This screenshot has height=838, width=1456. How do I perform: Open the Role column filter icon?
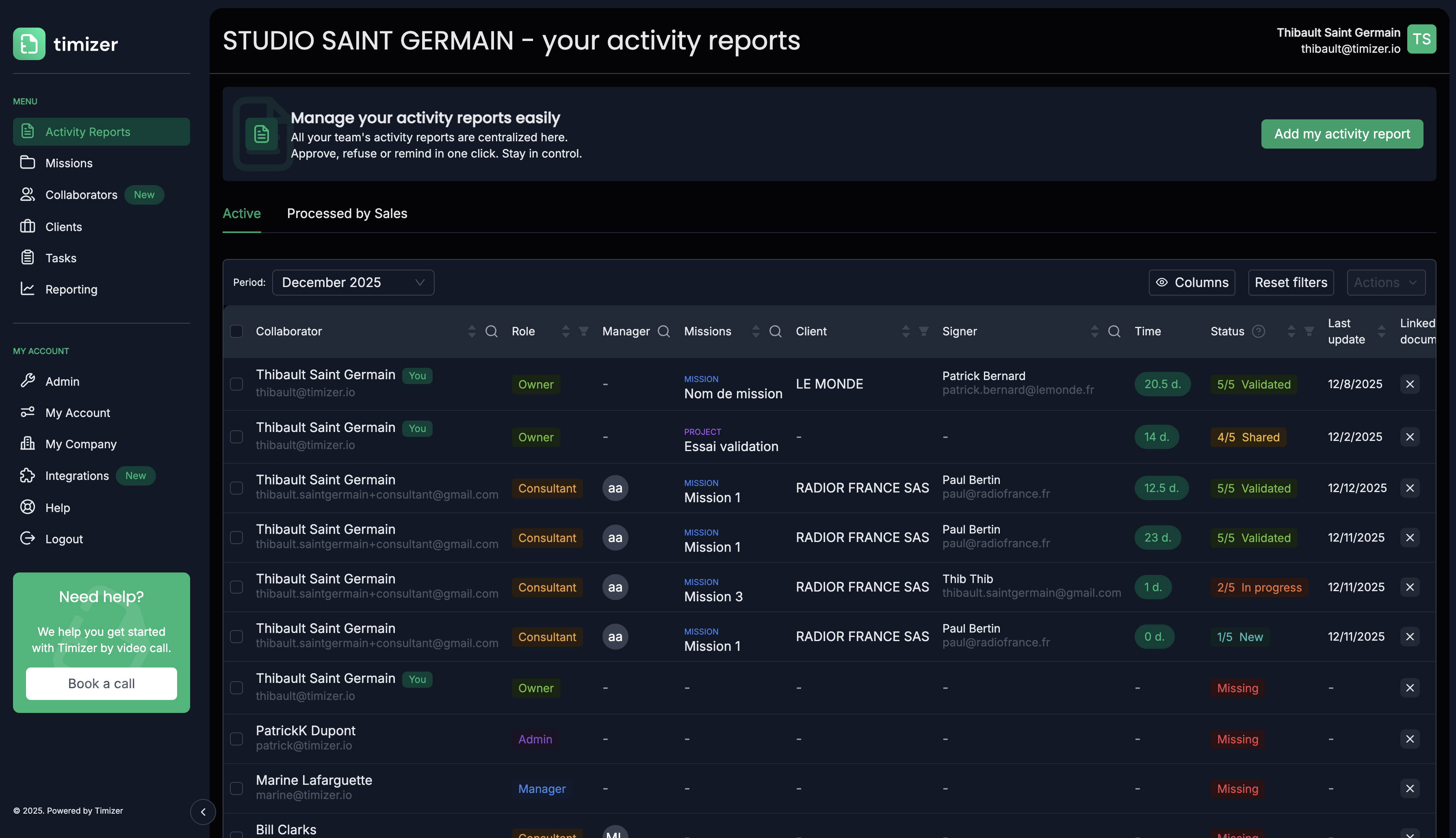(x=583, y=331)
